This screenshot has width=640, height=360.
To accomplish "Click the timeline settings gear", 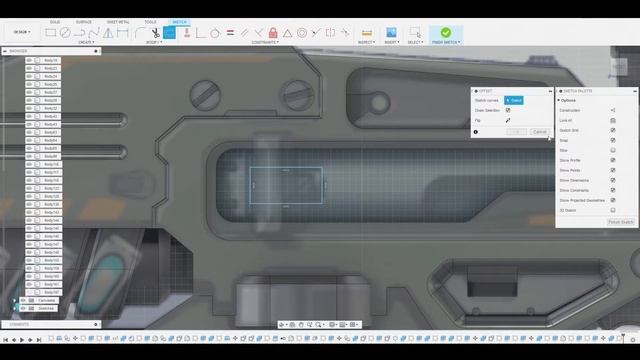I will (x=633, y=340).
